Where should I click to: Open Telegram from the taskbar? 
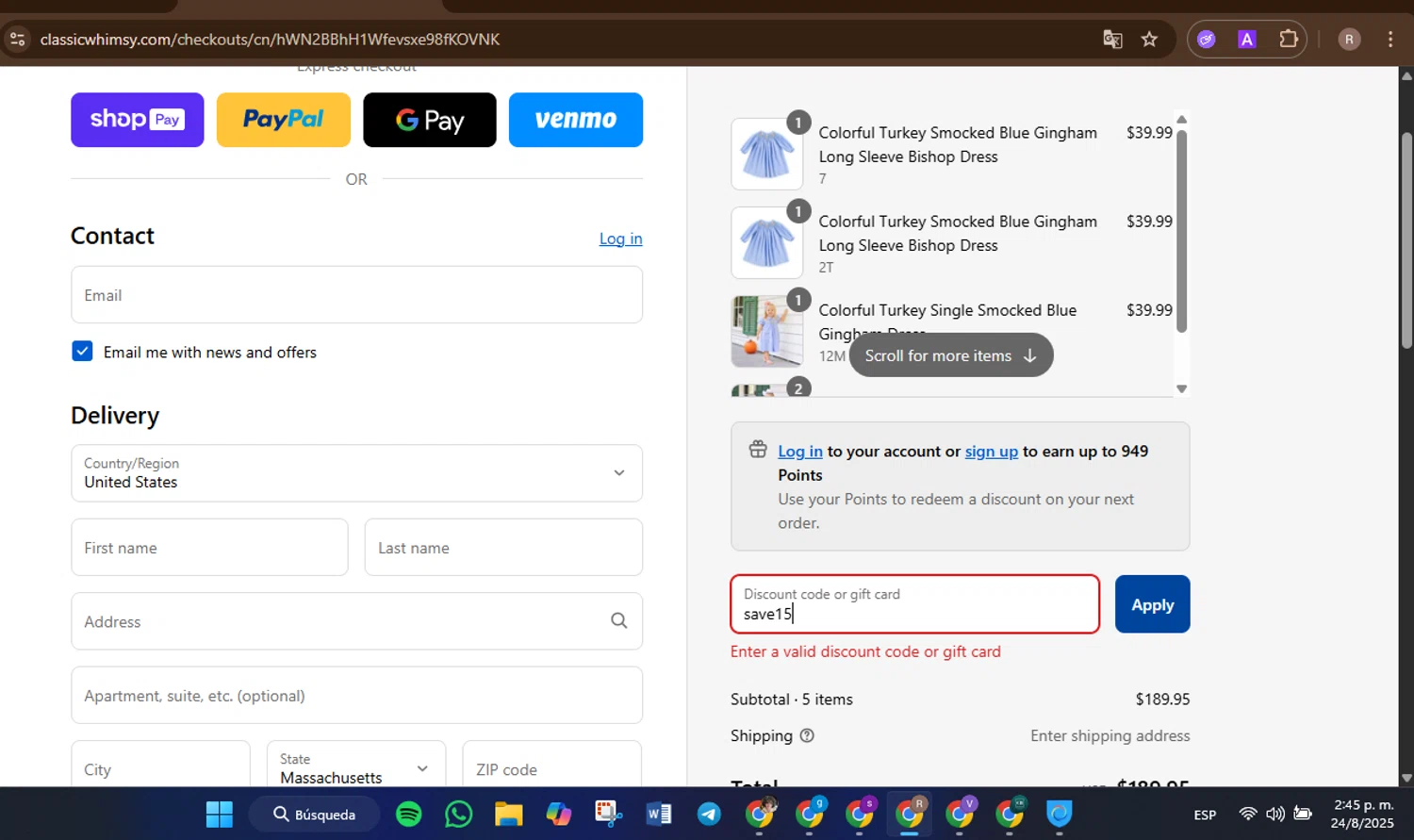click(x=709, y=814)
